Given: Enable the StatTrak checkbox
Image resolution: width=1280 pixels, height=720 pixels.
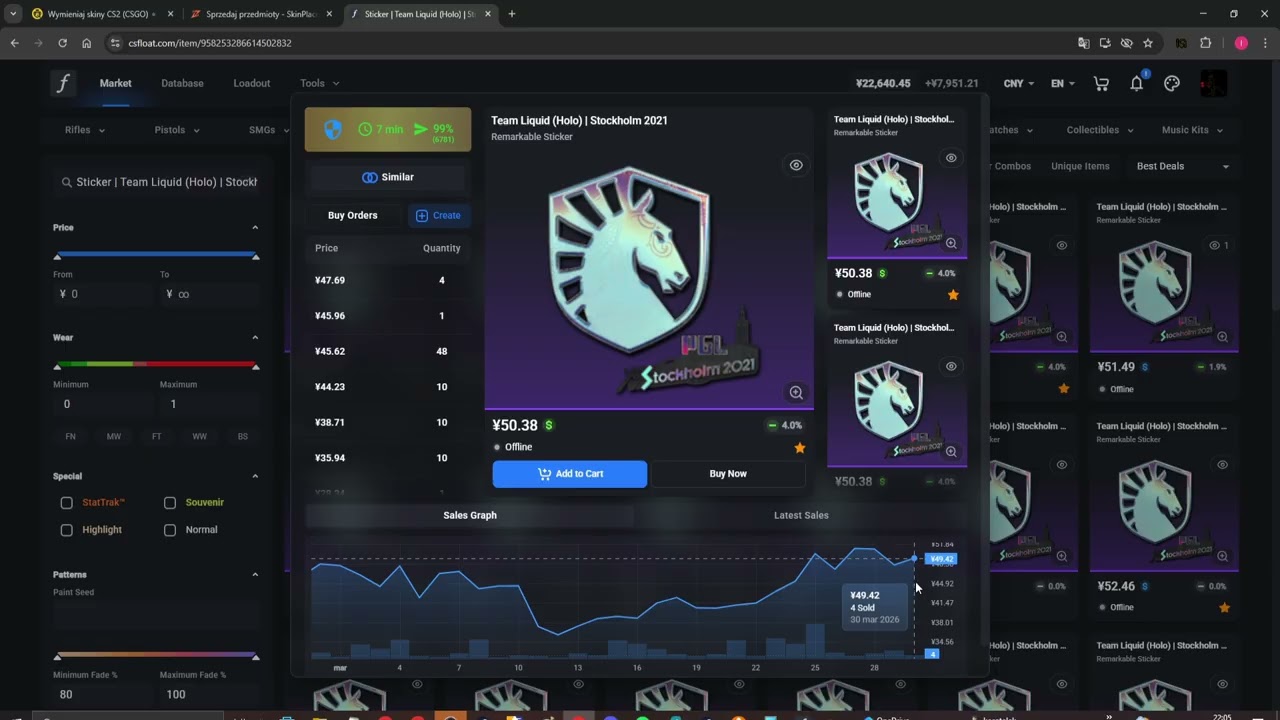Looking at the screenshot, I should (x=67, y=503).
